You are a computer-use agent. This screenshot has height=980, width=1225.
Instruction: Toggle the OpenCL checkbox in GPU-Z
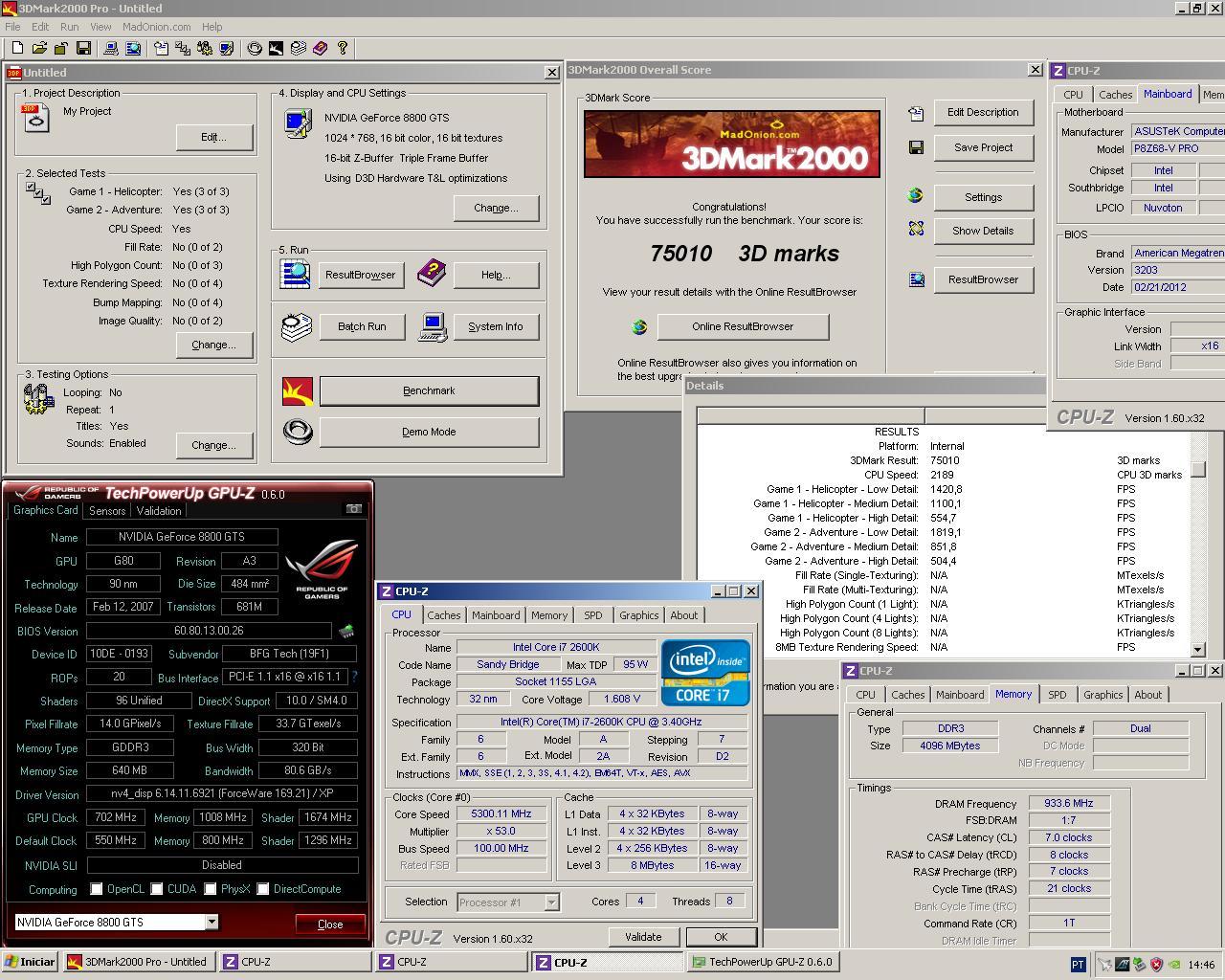click(x=97, y=889)
